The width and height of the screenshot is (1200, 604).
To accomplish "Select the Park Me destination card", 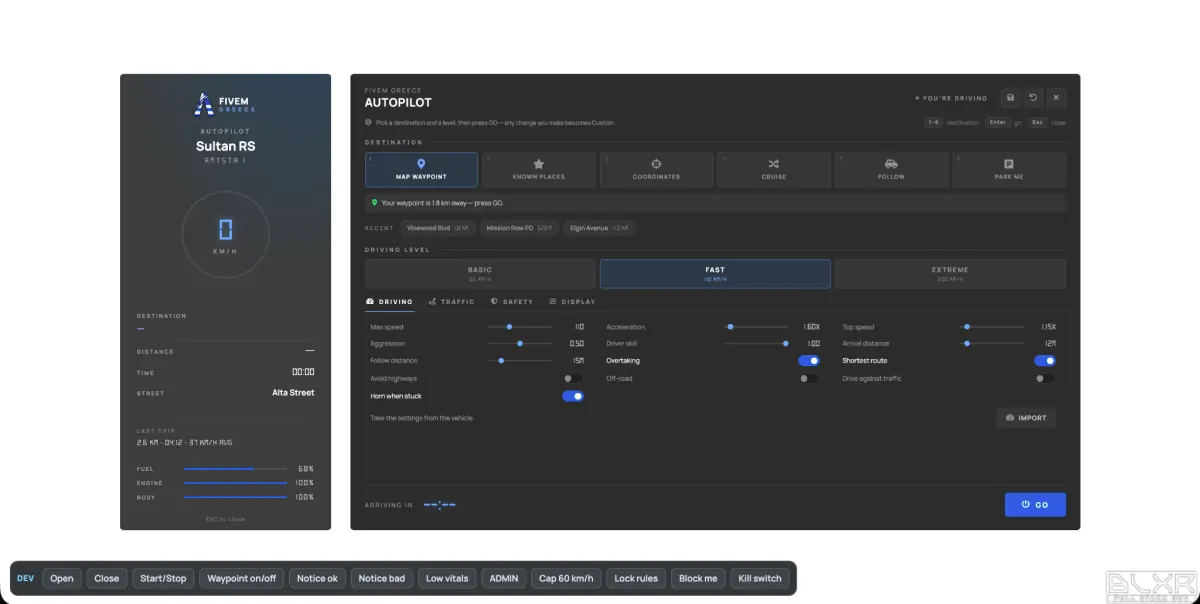I will point(1009,169).
